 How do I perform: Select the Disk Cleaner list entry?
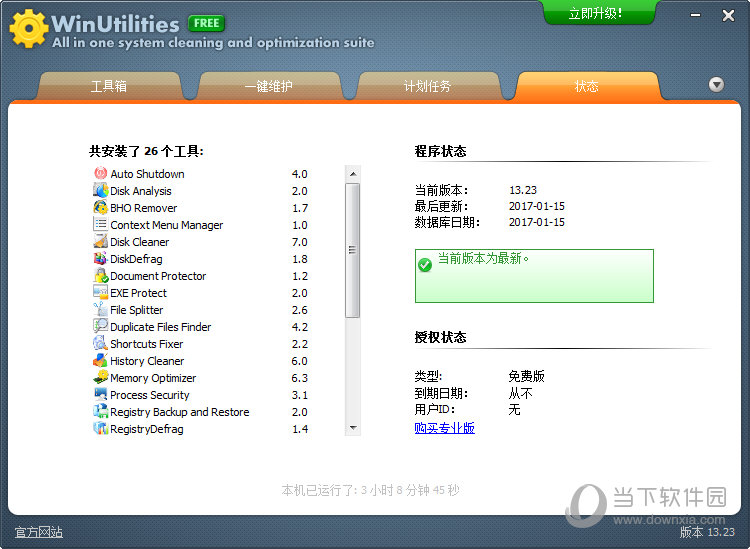click(201, 242)
